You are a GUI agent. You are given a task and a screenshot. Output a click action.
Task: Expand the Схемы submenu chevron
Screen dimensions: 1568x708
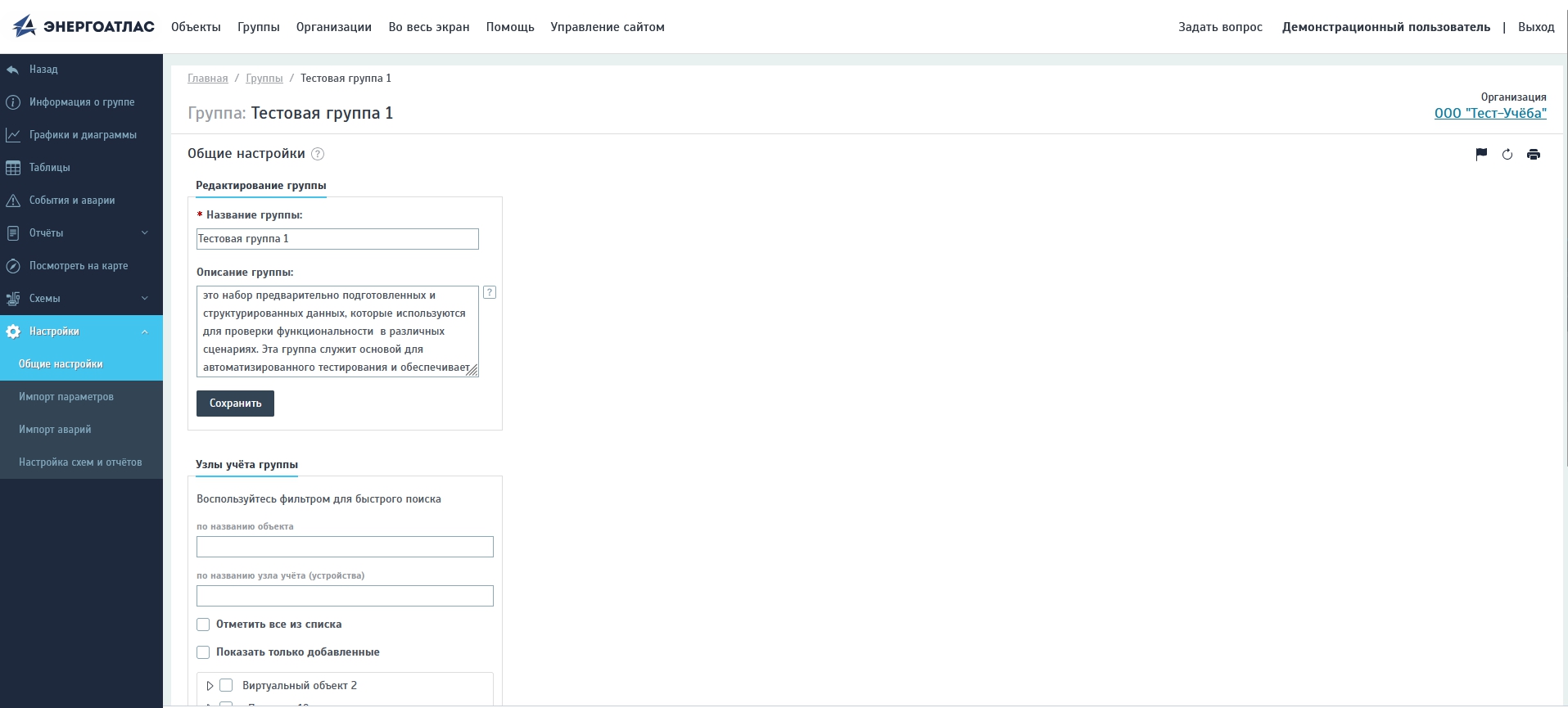pyautogui.click(x=145, y=299)
